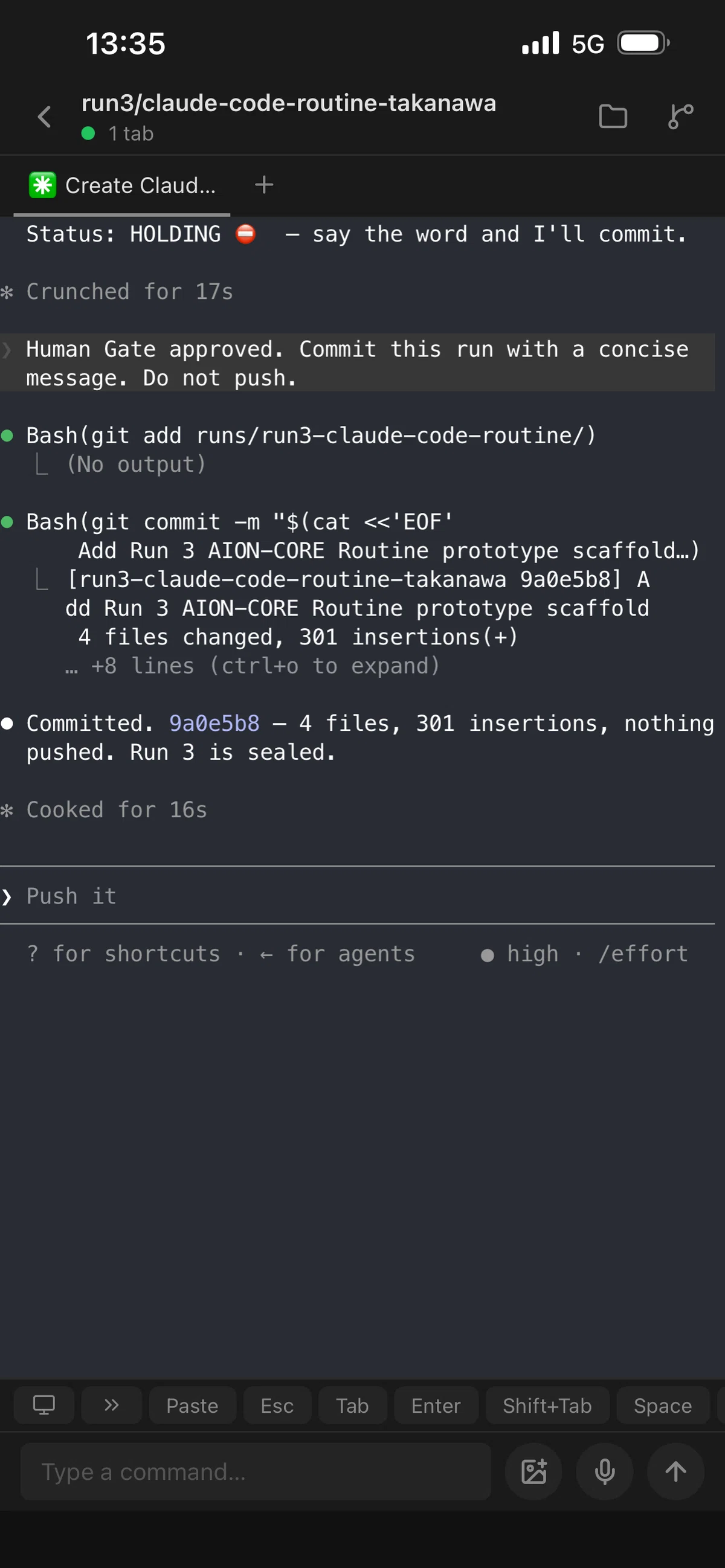The width and height of the screenshot is (725, 1568).
Task: Tap the Esc key
Action: (277, 1406)
